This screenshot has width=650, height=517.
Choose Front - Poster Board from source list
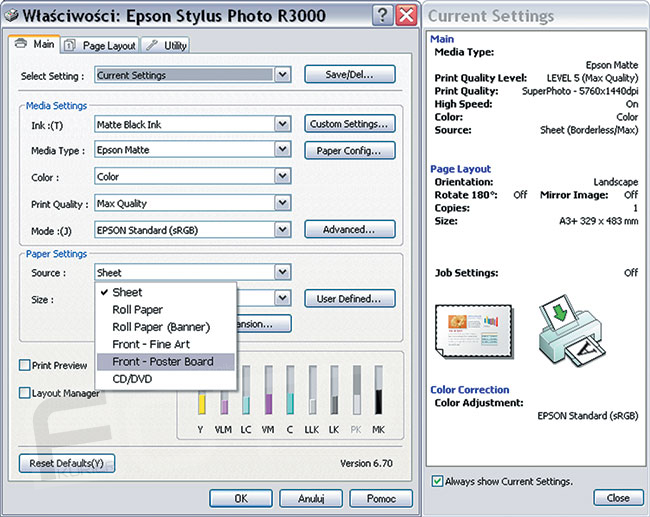click(x=162, y=361)
